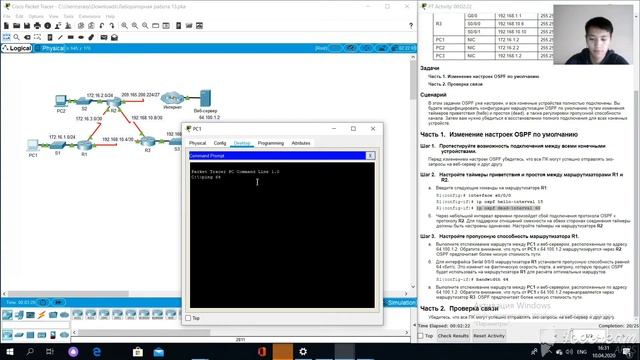Choose the Add Simple PDU envelope
This screenshot has height=360, width=640.
pyautogui.click(x=104, y=37)
